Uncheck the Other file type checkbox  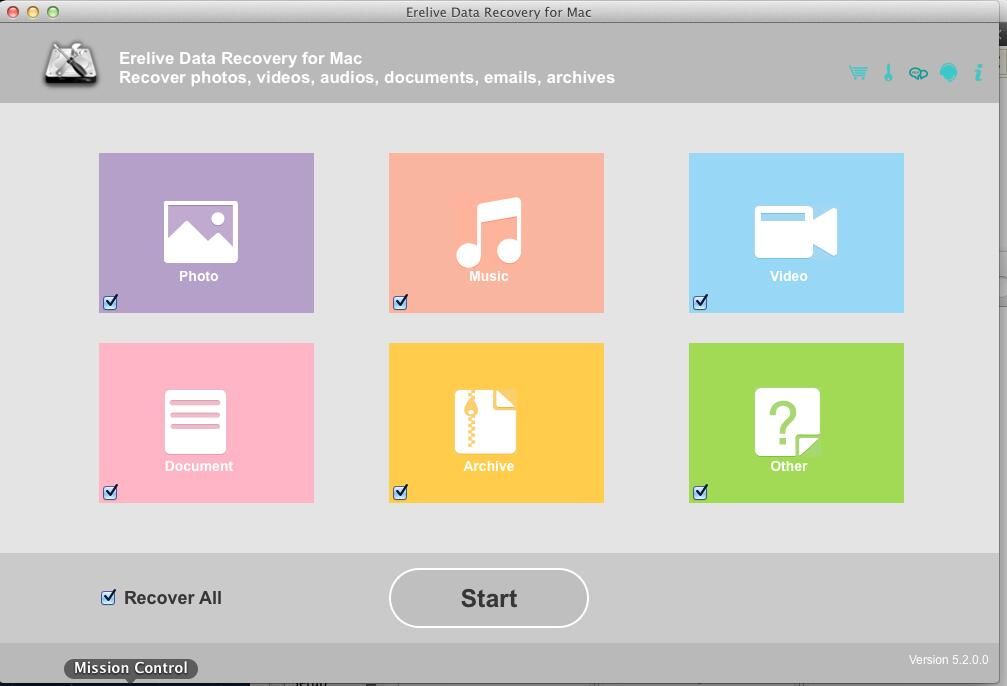pos(701,492)
